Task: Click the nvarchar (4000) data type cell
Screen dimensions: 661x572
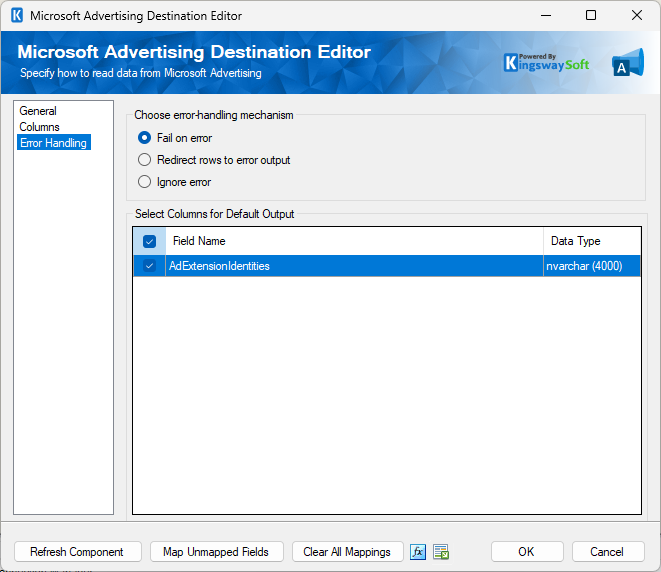Action: (x=587, y=266)
